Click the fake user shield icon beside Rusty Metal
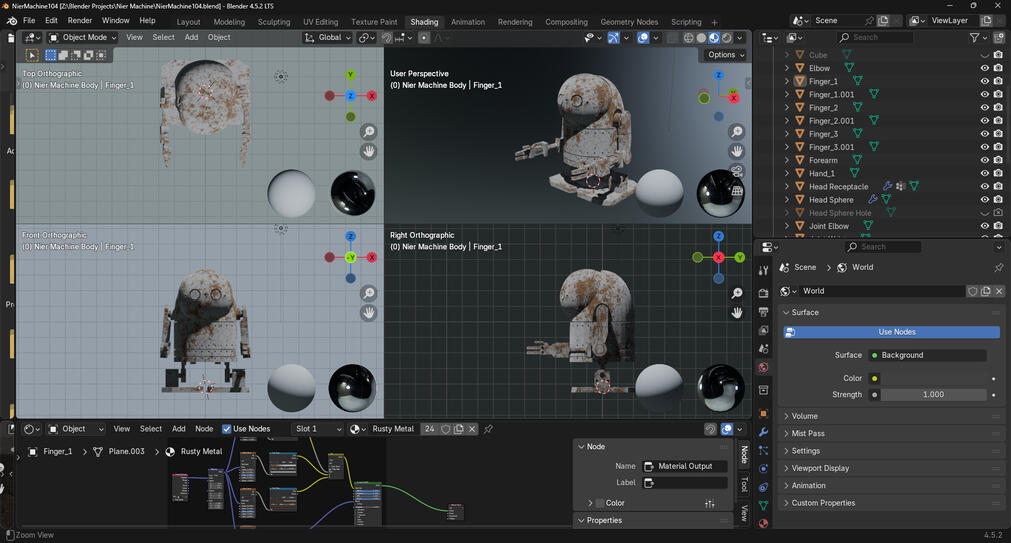Screen dimensions: 1011x543 [x=446, y=429]
